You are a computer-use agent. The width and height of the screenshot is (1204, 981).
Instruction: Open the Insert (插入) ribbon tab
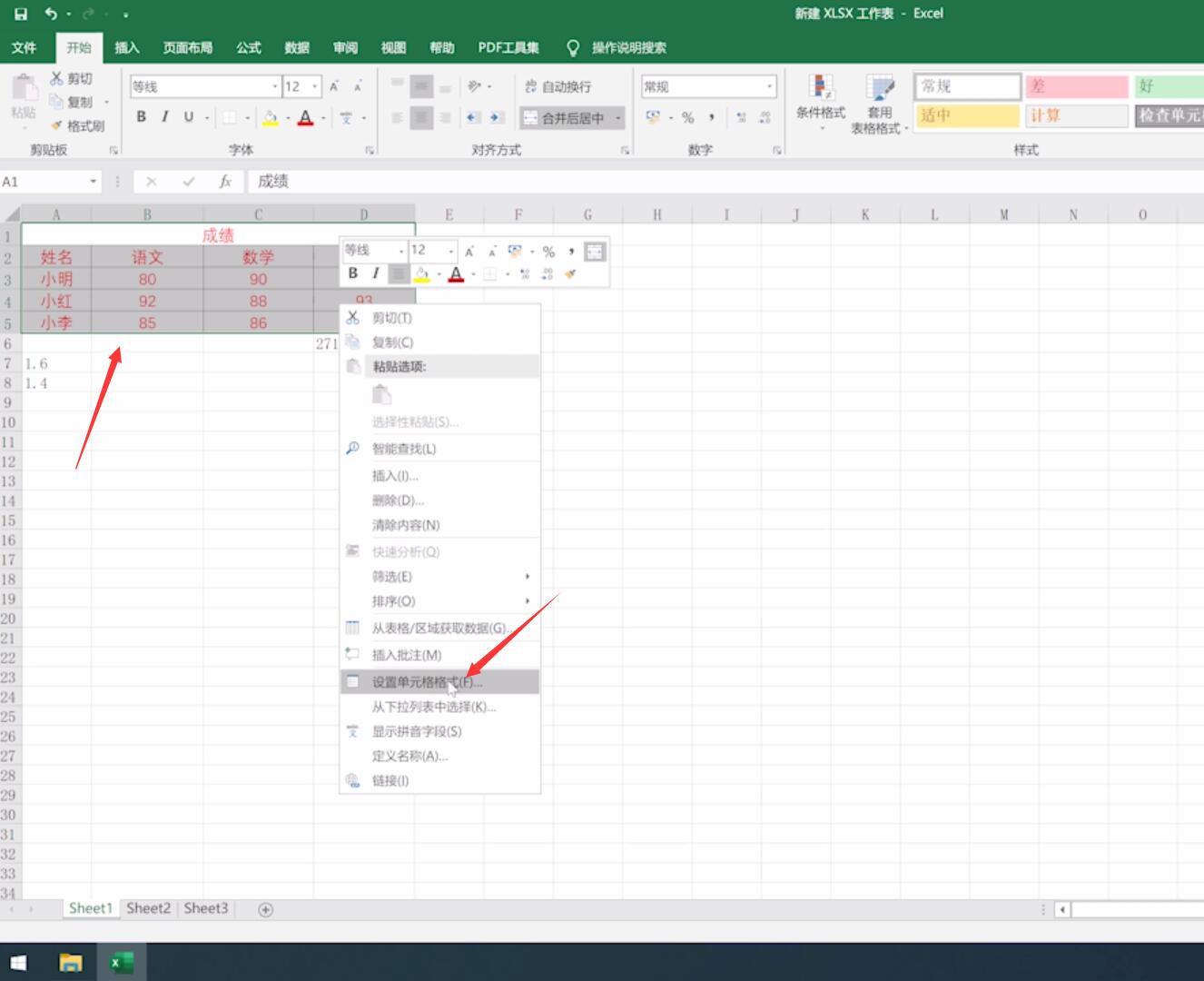(127, 47)
